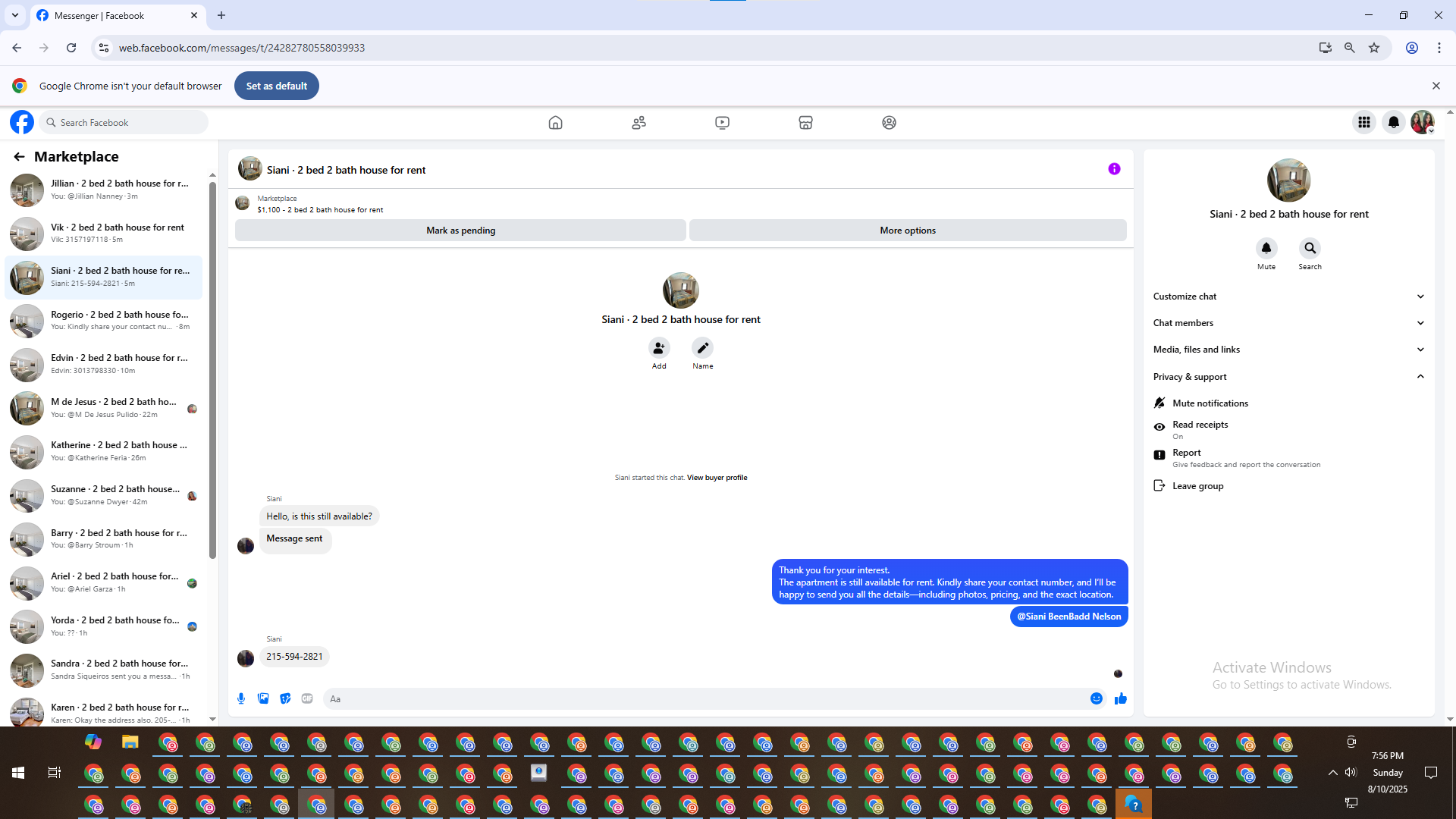Open the GIF picker icon
Viewport: 1456px width, 819px height.
[307, 698]
